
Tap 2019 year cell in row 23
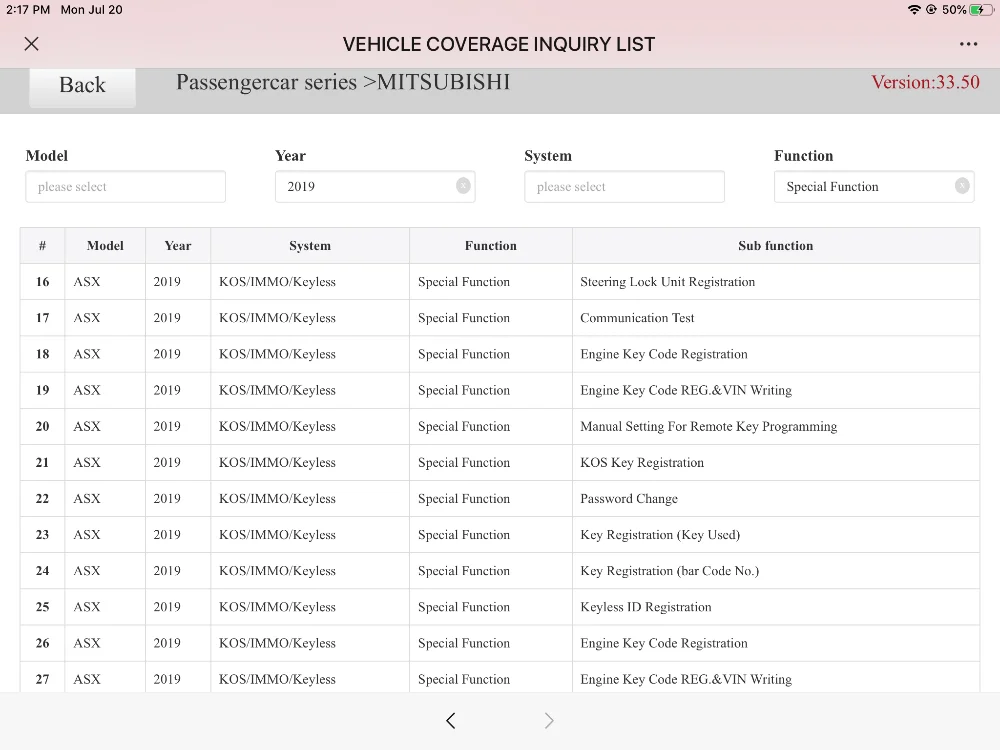[x=178, y=534]
